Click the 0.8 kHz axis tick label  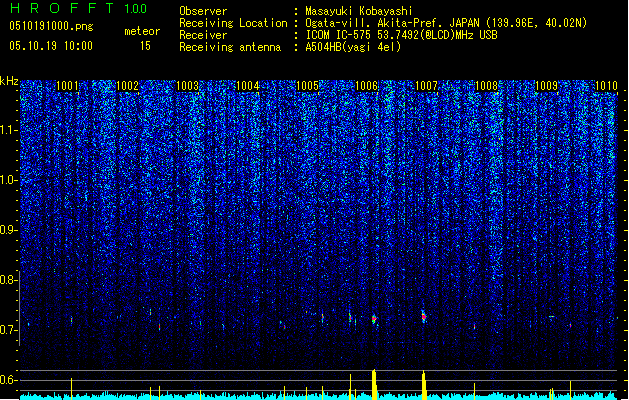(x=9, y=280)
